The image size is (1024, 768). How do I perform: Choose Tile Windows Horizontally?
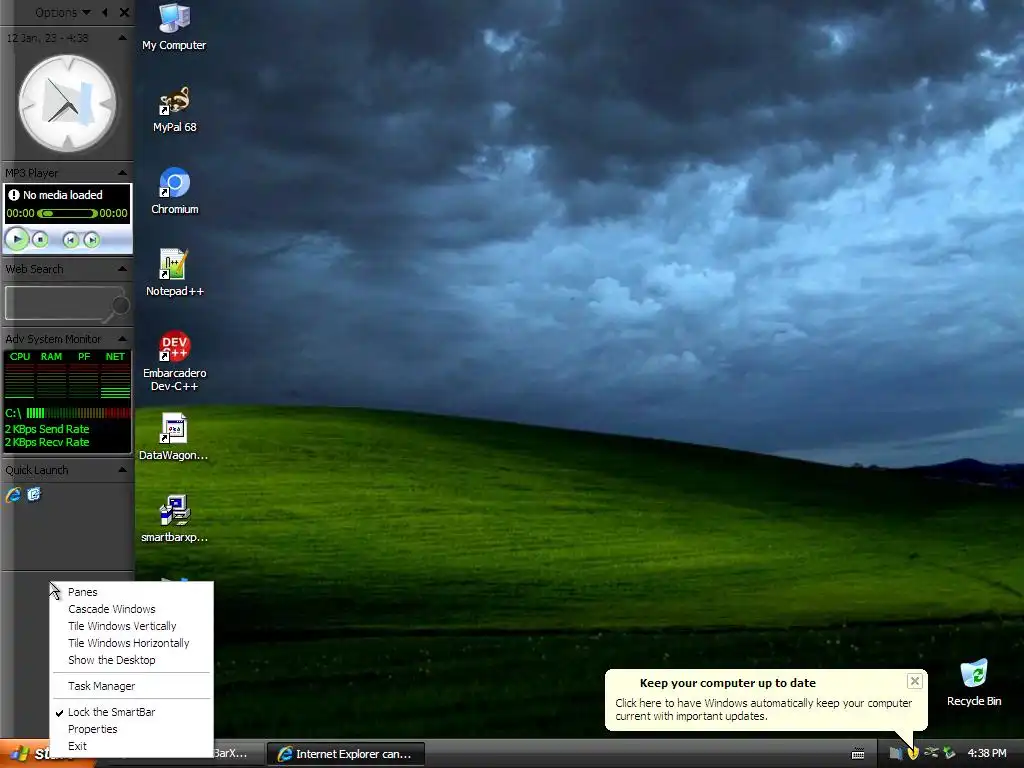coord(131,643)
